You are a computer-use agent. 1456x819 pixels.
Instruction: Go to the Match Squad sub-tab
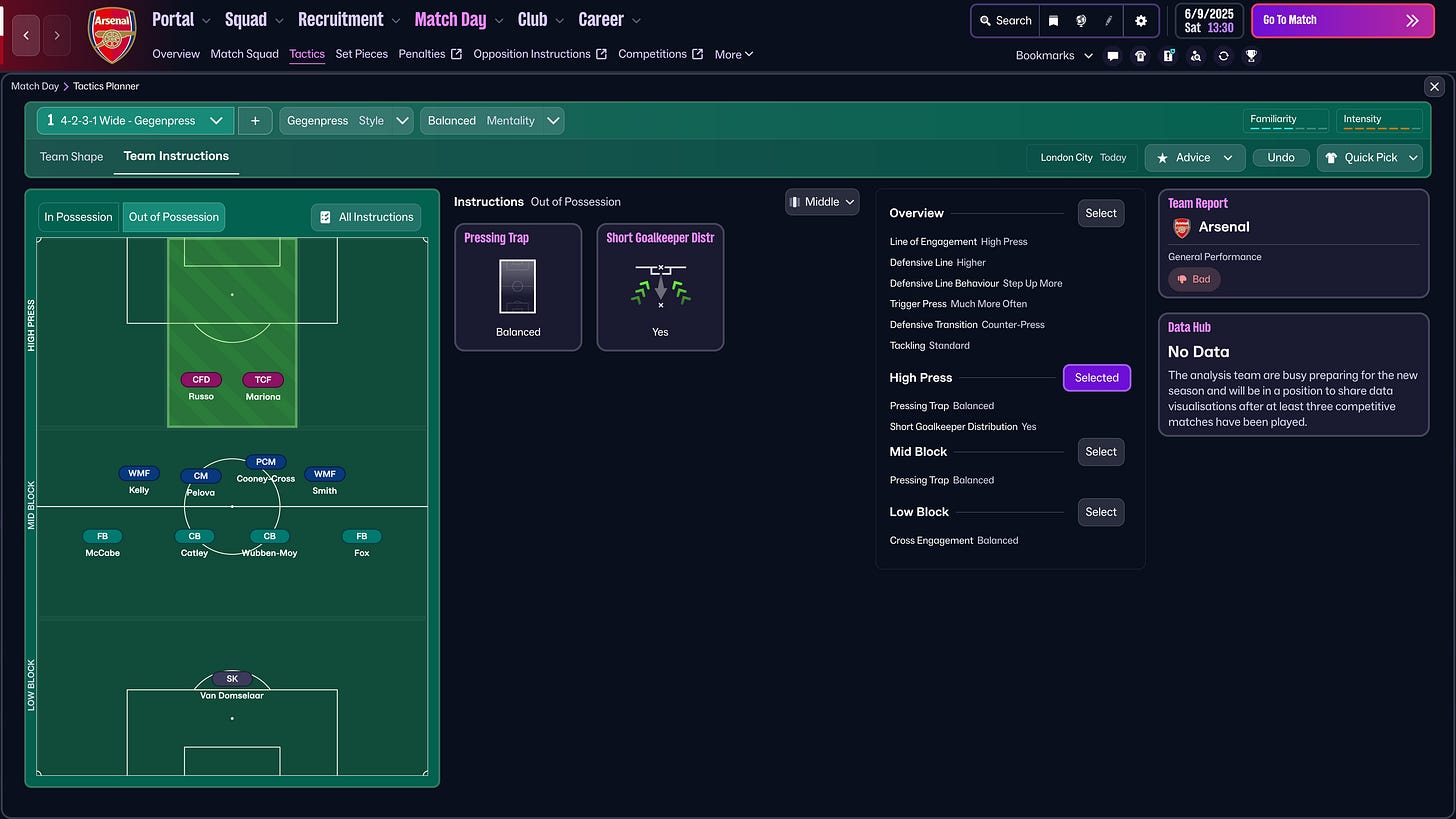pyautogui.click(x=244, y=54)
